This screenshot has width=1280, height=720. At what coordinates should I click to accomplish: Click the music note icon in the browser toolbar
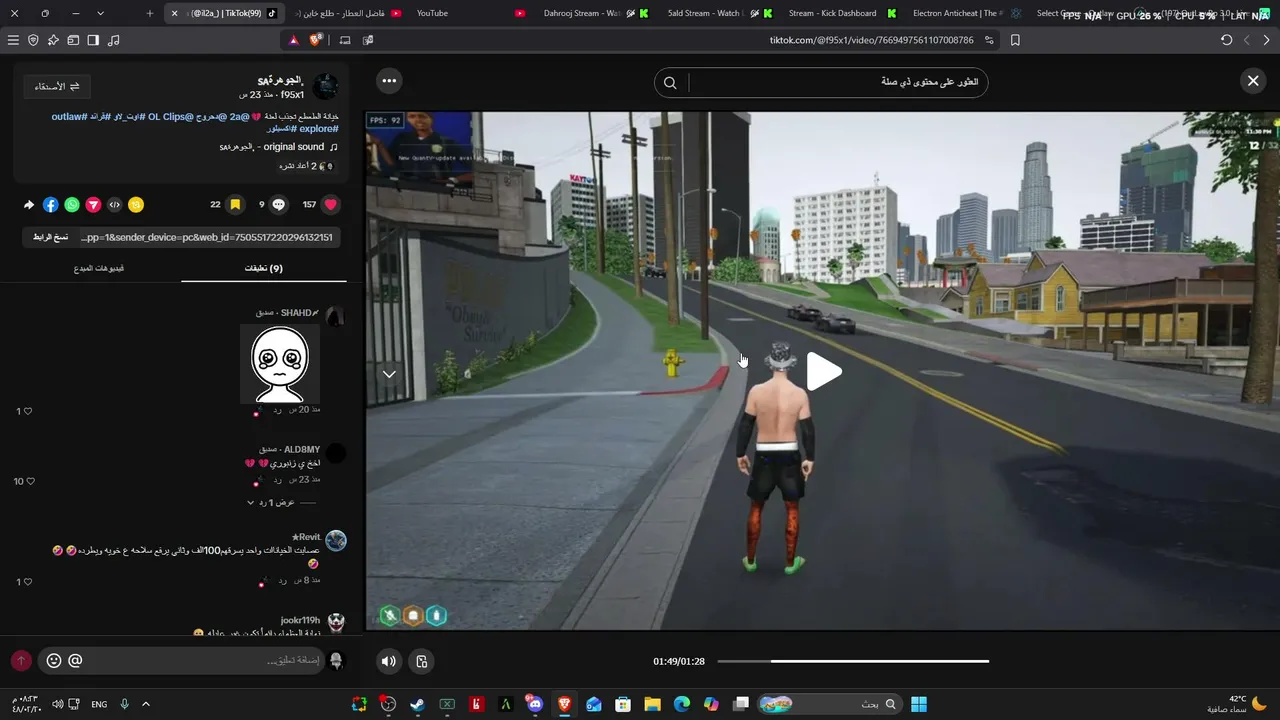pos(113,40)
